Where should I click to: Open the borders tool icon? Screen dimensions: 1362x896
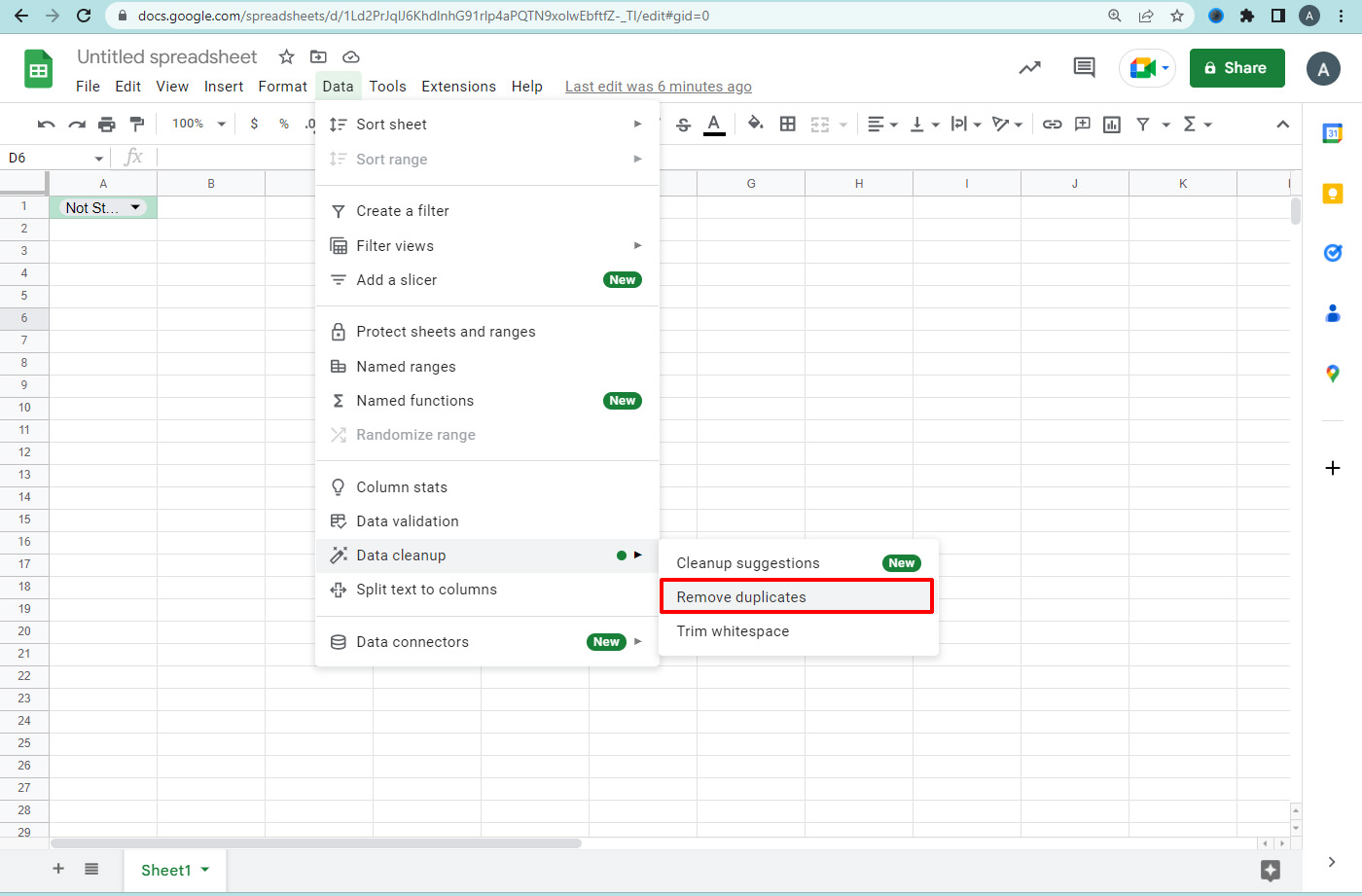tap(788, 124)
